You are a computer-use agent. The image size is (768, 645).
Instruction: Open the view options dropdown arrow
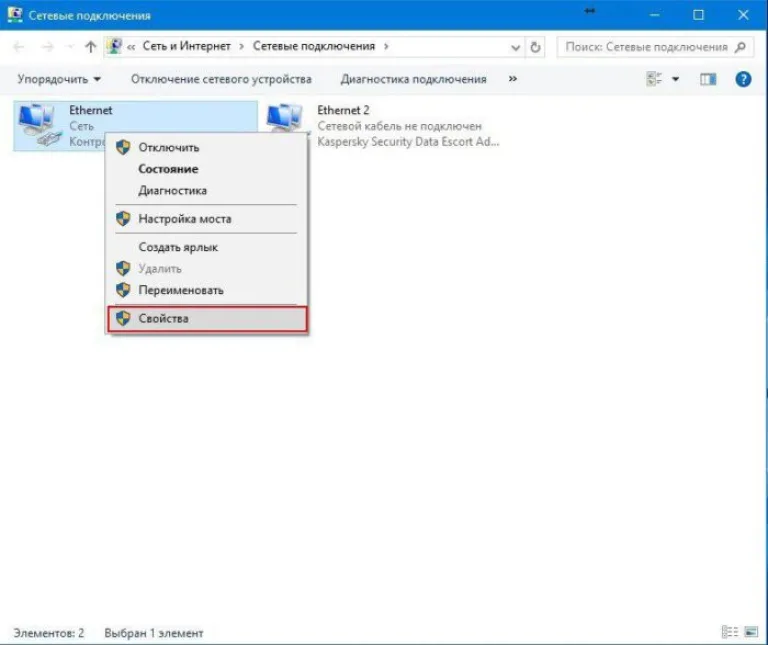[x=675, y=79]
